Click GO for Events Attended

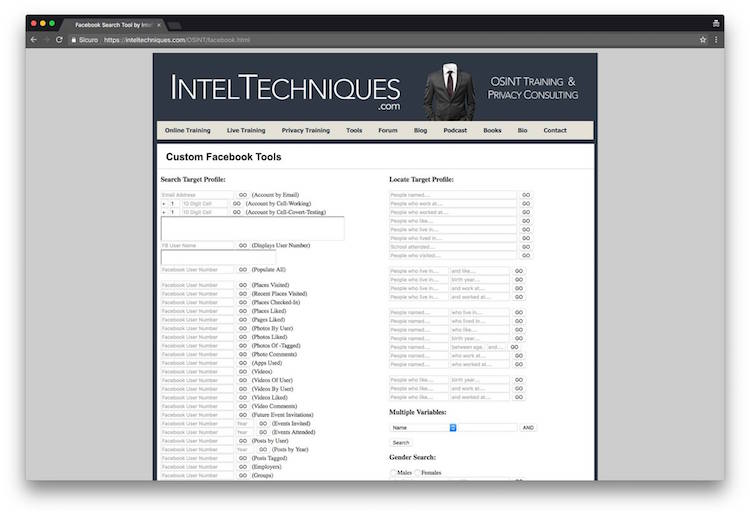[263, 432]
